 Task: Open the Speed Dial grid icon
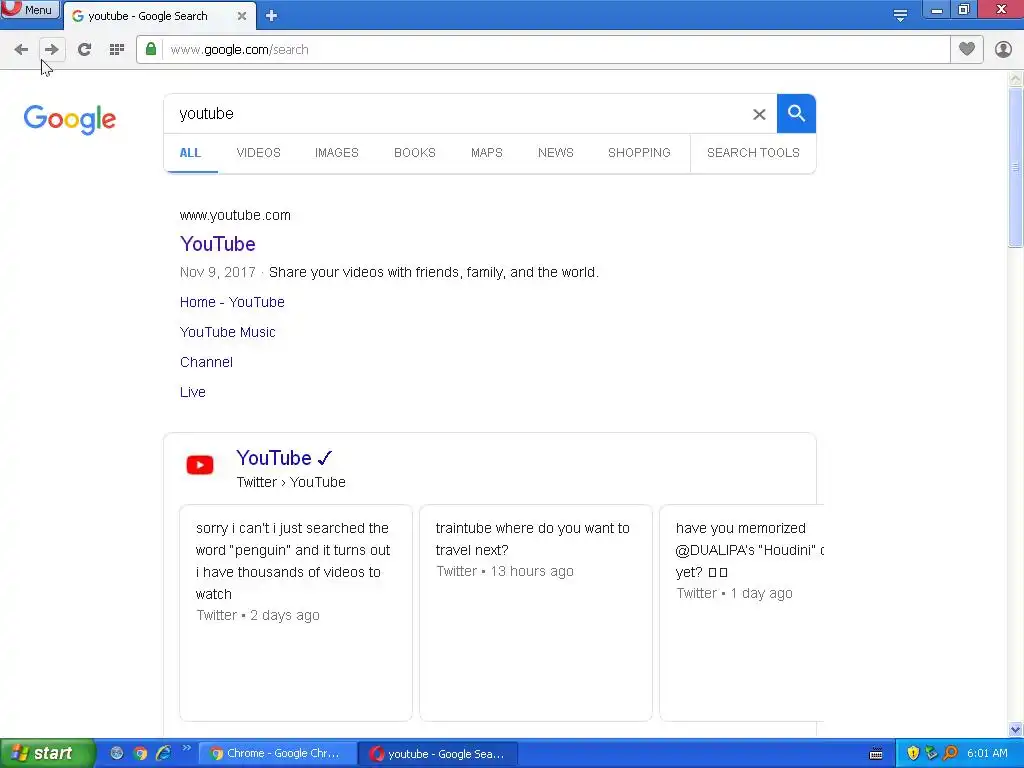pos(117,50)
